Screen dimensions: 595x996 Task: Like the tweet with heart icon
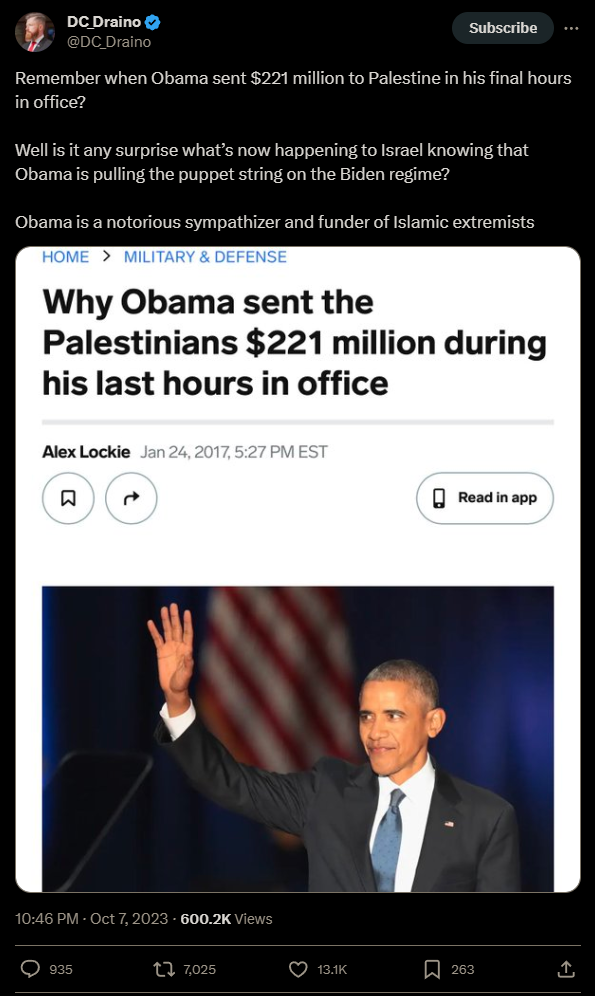[298, 969]
